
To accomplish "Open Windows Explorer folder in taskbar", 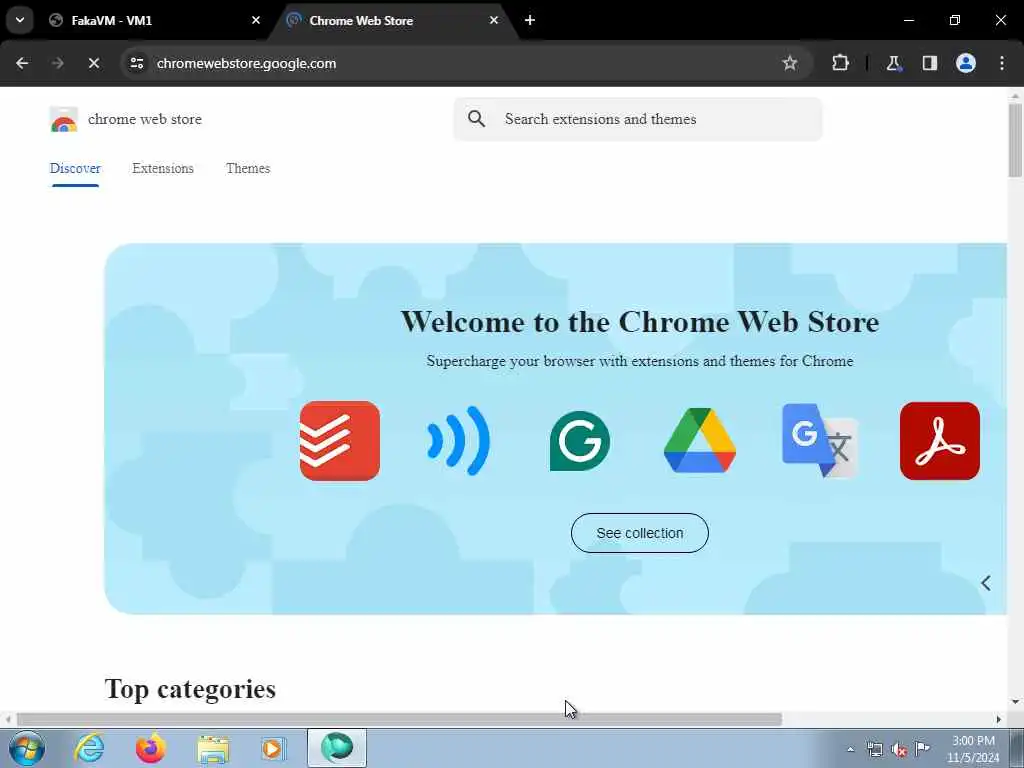I will pos(213,748).
